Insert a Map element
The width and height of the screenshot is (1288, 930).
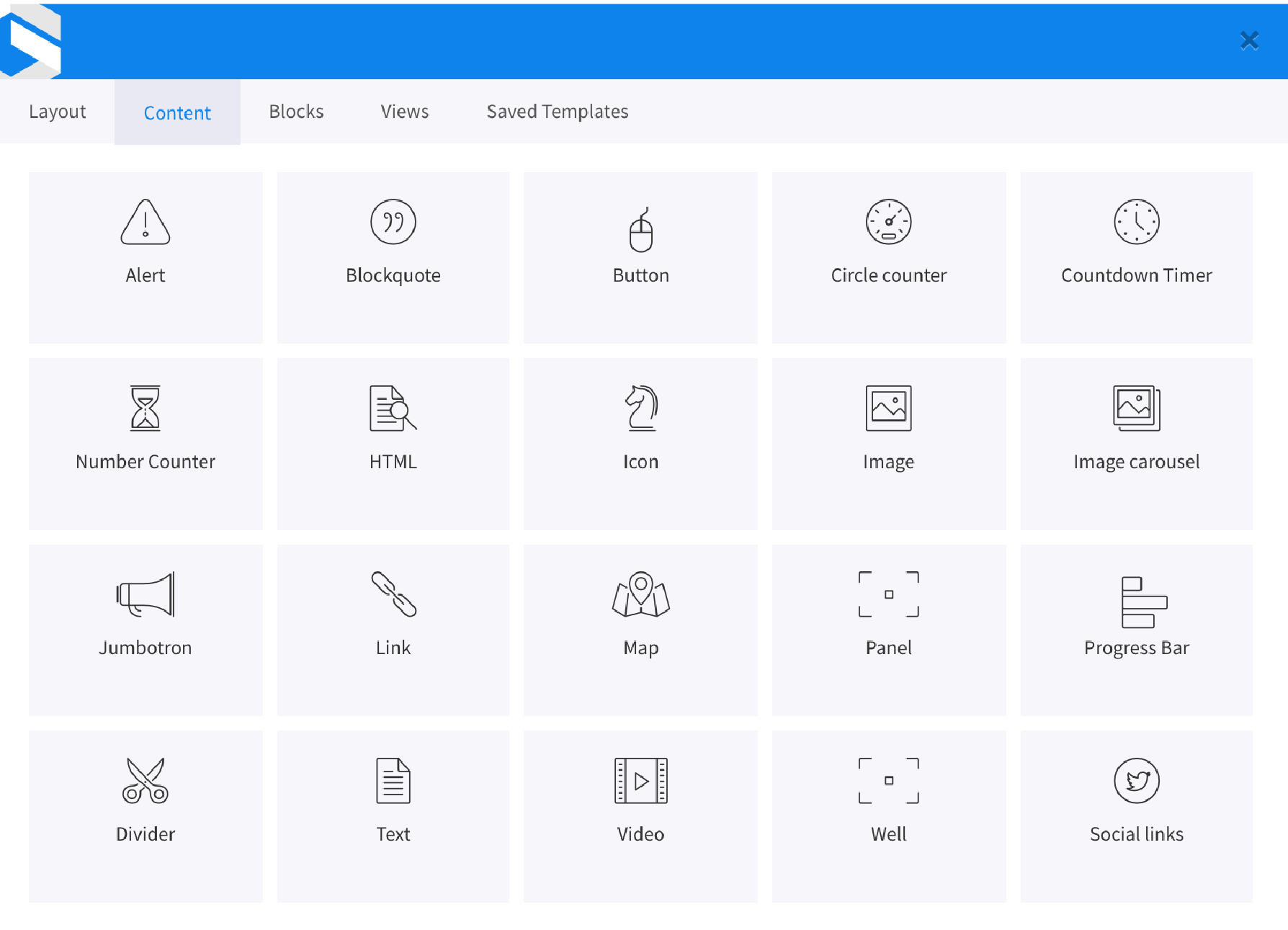[x=640, y=630]
